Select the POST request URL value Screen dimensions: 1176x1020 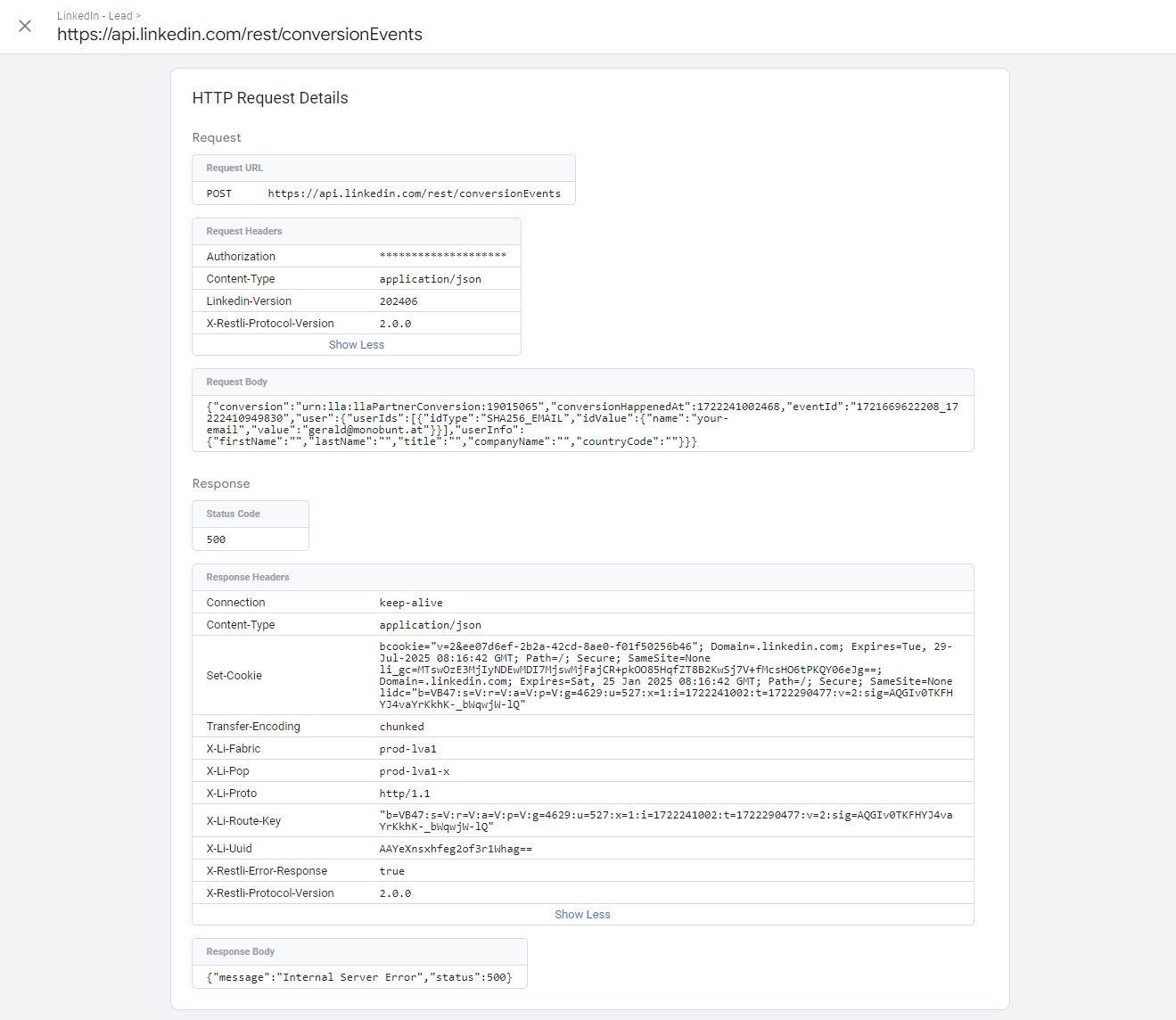click(x=415, y=193)
